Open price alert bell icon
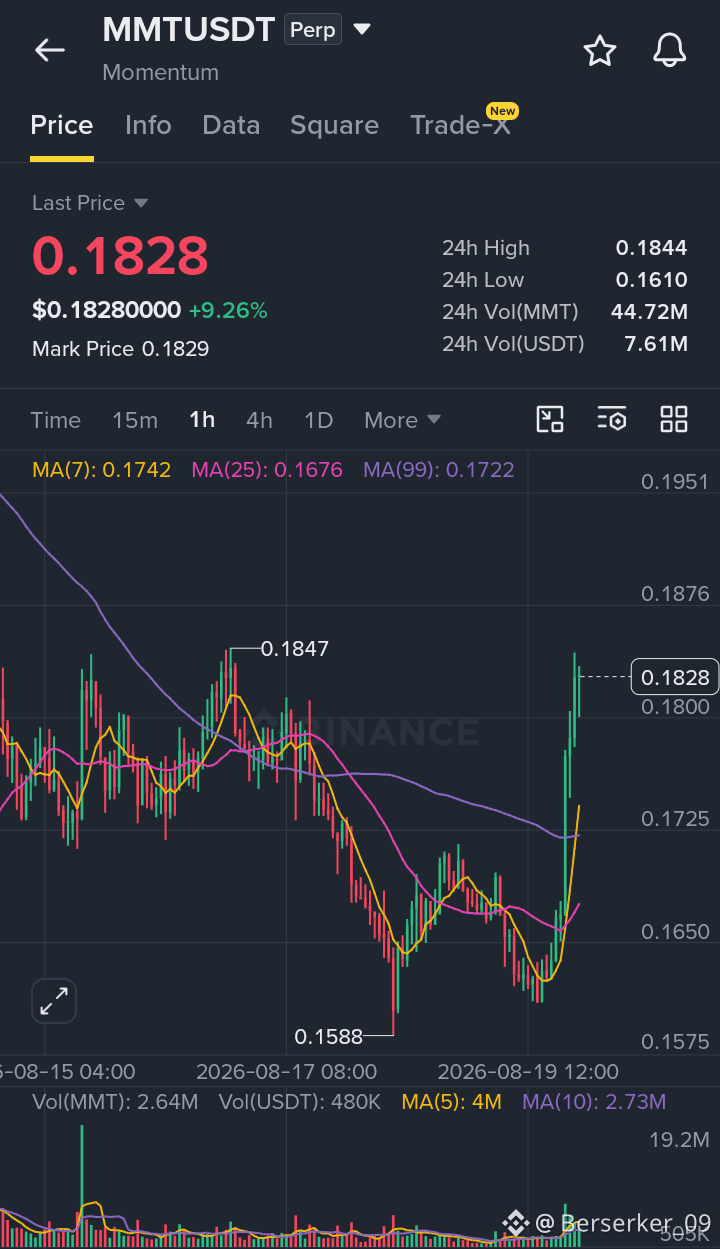 click(x=670, y=50)
